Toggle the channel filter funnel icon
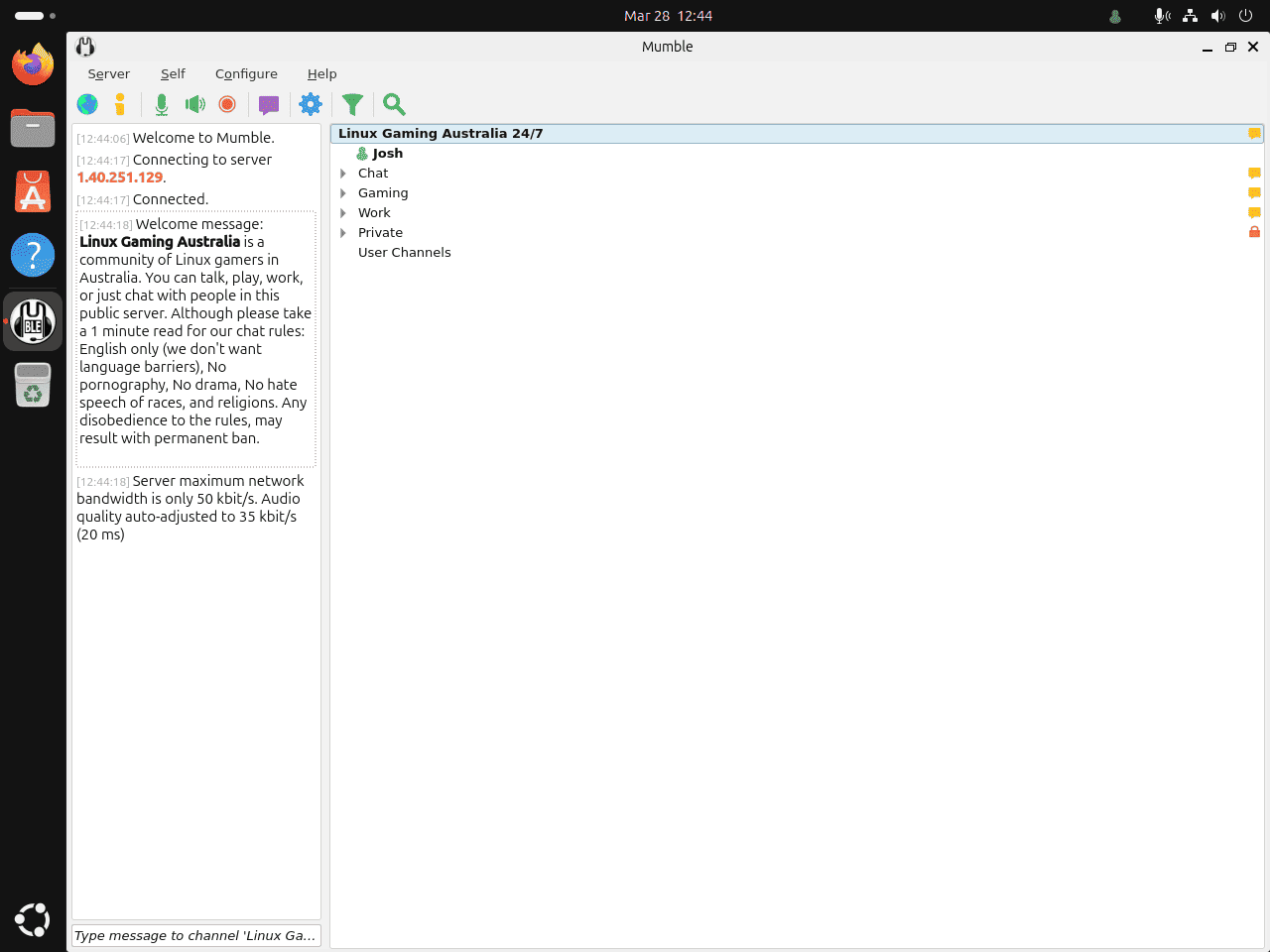The image size is (1270, 952). pos(352,104)
